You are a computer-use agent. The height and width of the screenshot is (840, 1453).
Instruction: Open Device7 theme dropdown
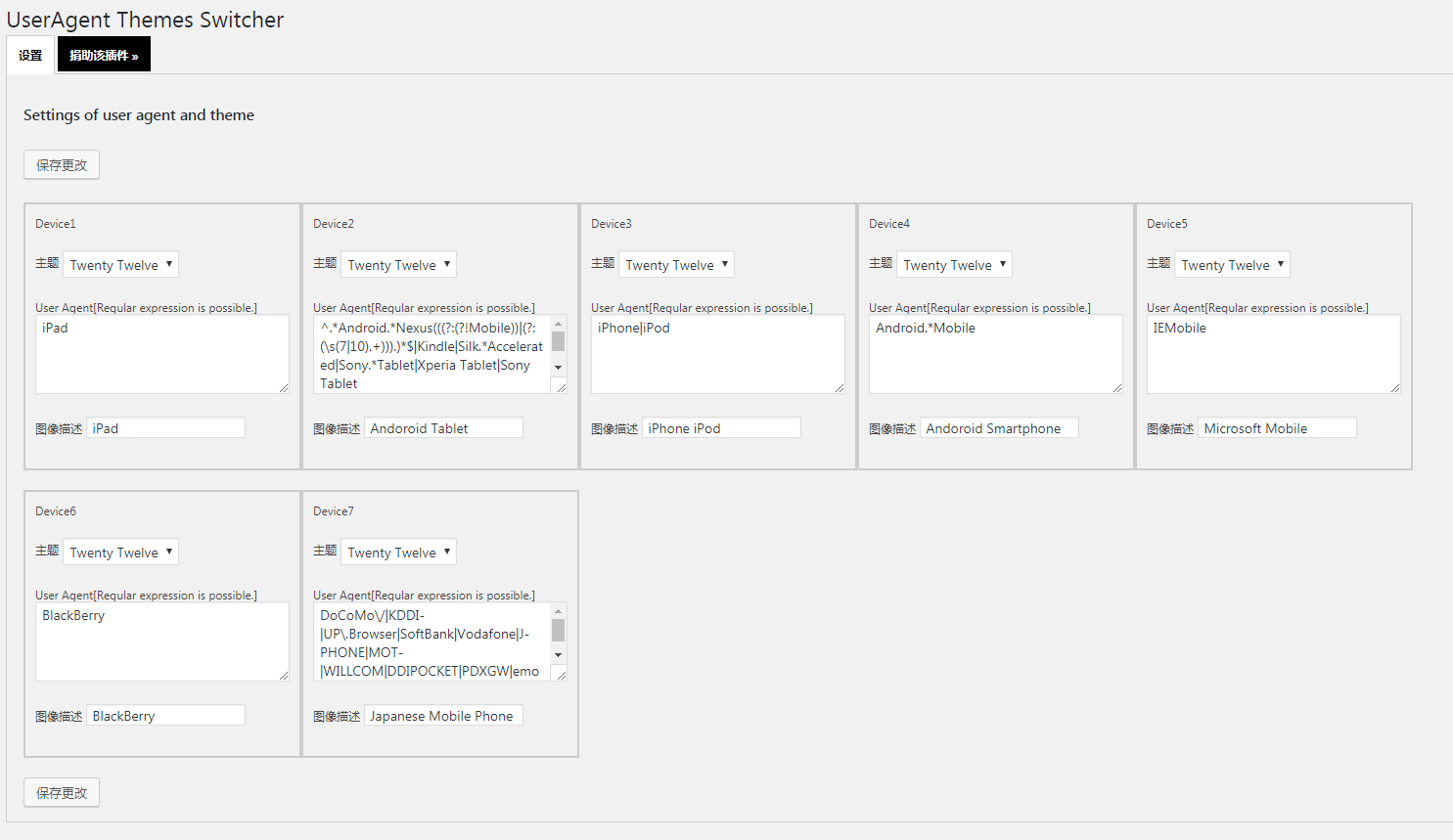point(398,552)
